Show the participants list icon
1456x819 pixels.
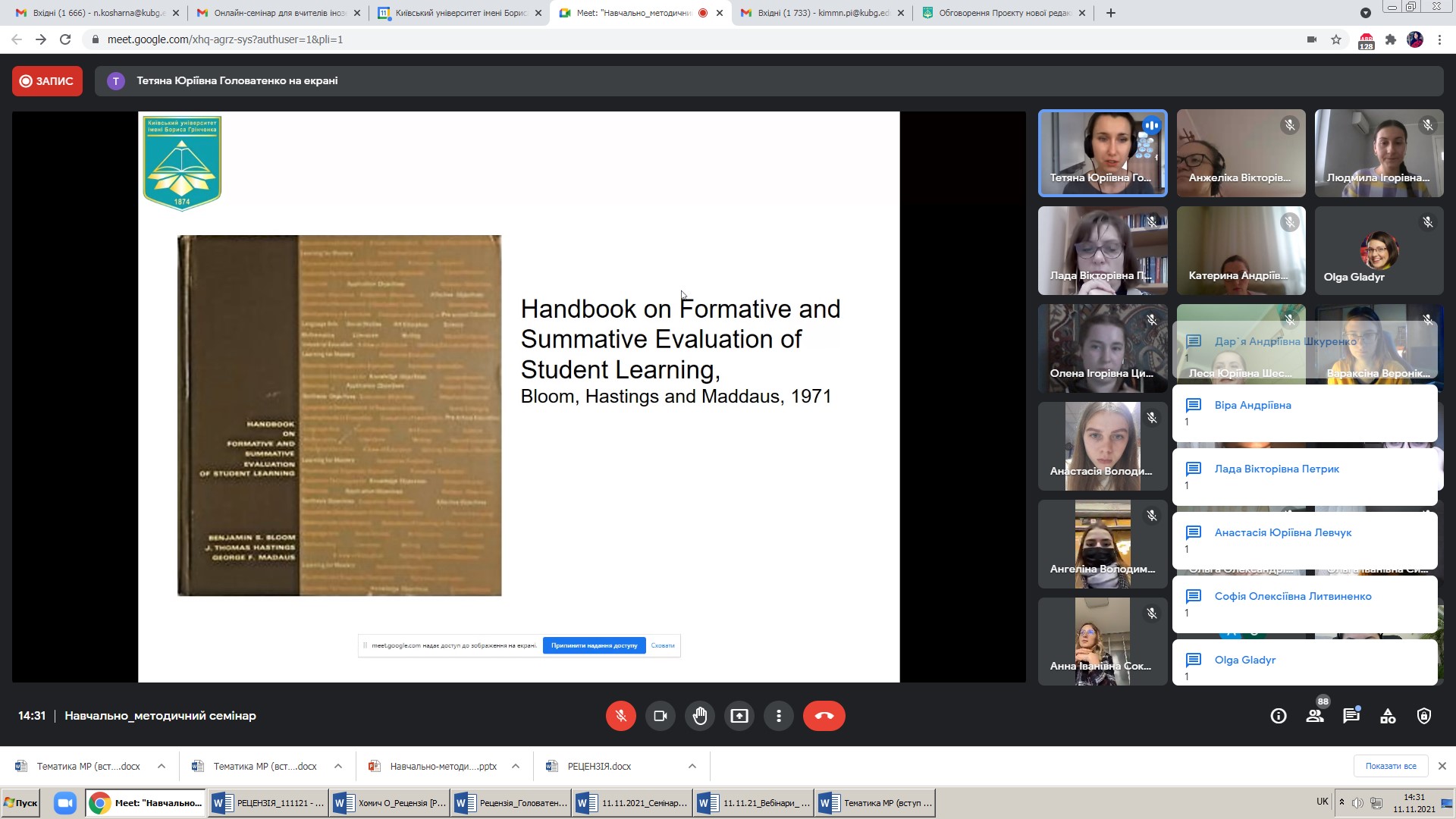tap(1315, 716)
